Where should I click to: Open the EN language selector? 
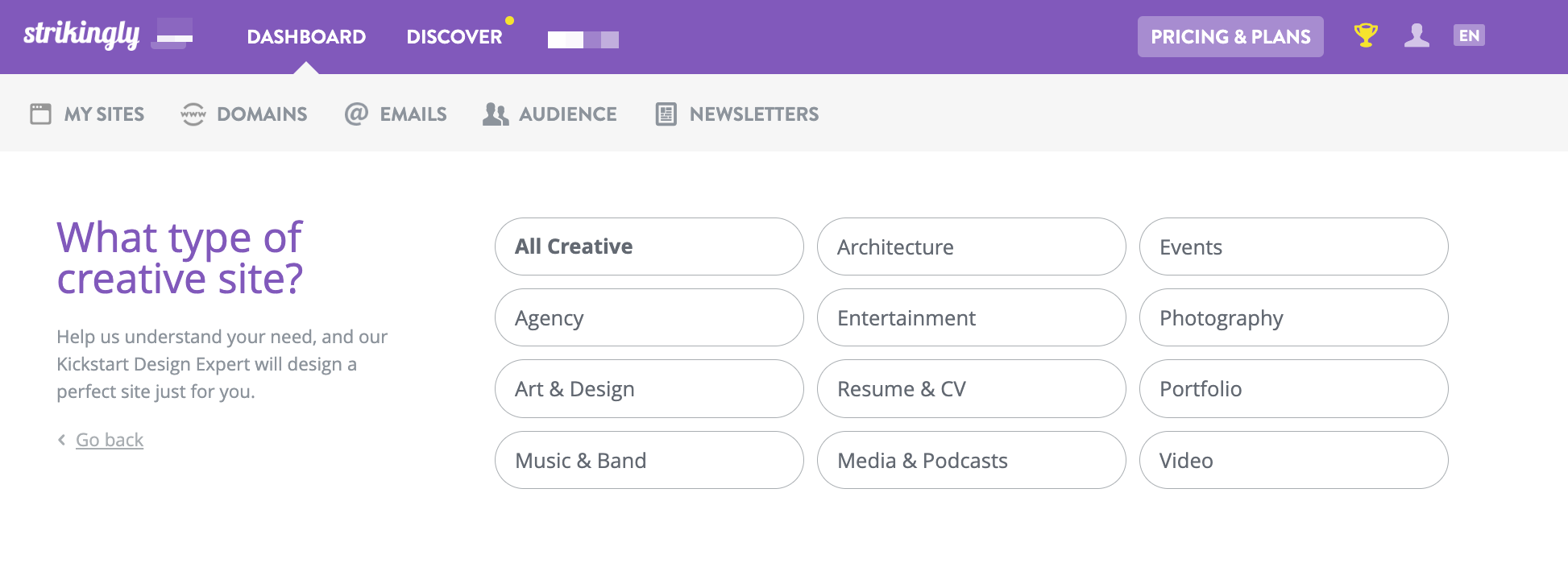(x=1469, y=35)
